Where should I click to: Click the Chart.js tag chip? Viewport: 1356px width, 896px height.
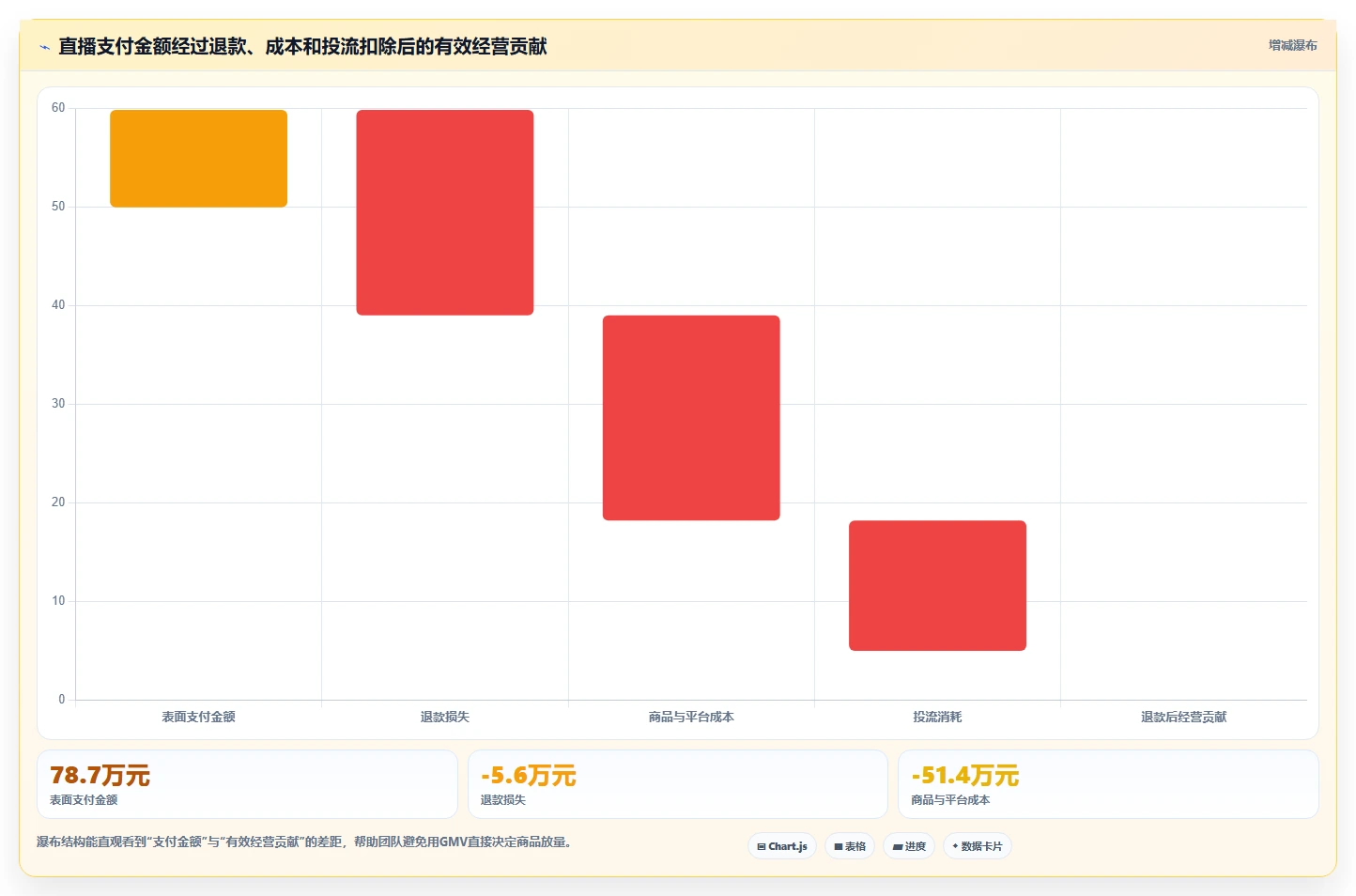click(782, 846)
